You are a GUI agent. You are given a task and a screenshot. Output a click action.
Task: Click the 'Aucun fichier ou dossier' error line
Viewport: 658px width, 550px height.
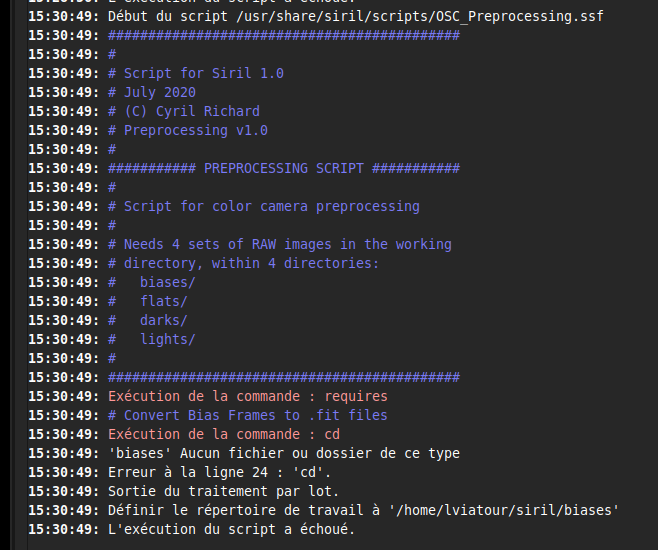(x=283, y=454)
